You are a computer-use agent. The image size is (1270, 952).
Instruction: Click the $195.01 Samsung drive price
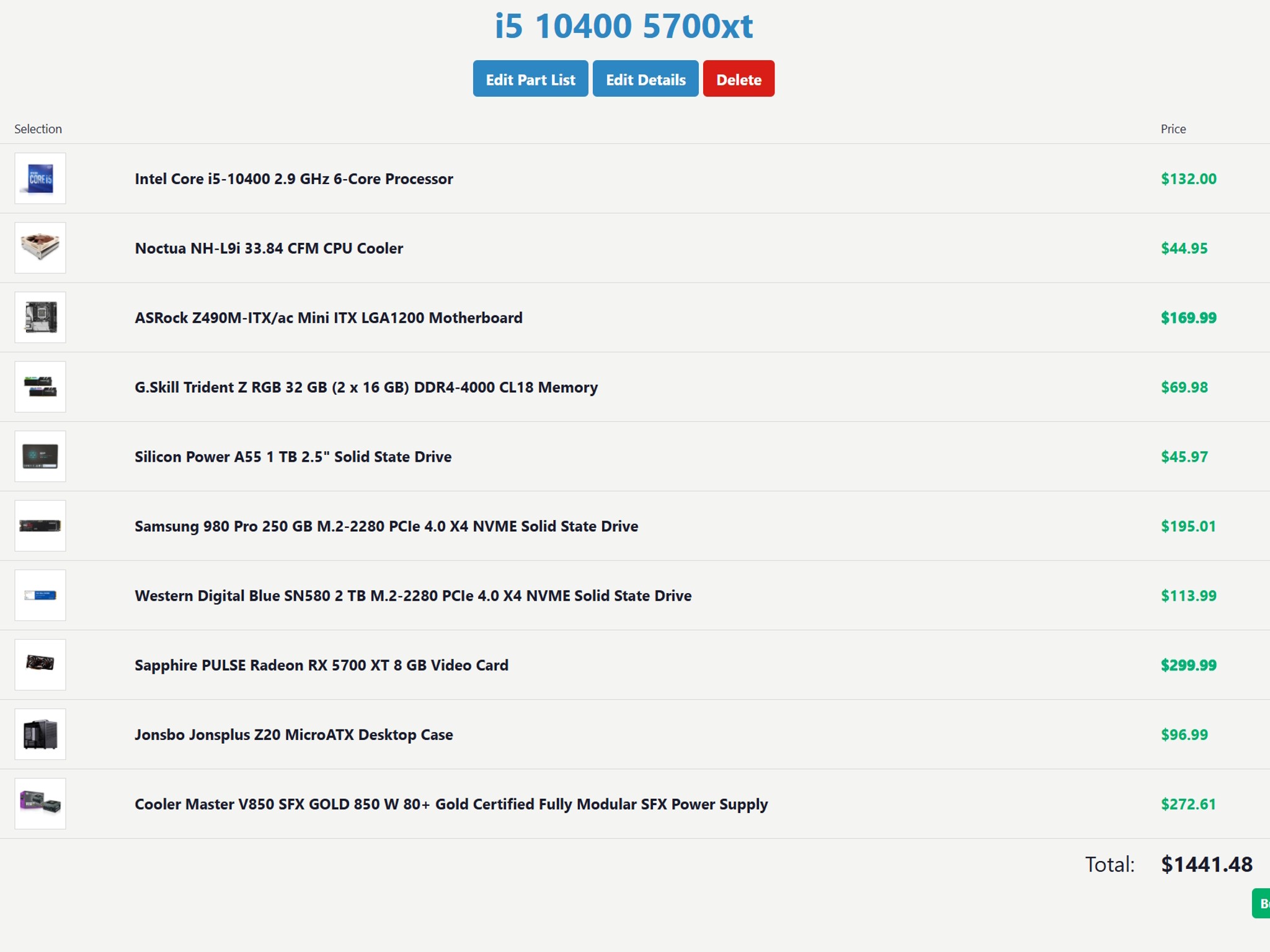(1188, 526)
